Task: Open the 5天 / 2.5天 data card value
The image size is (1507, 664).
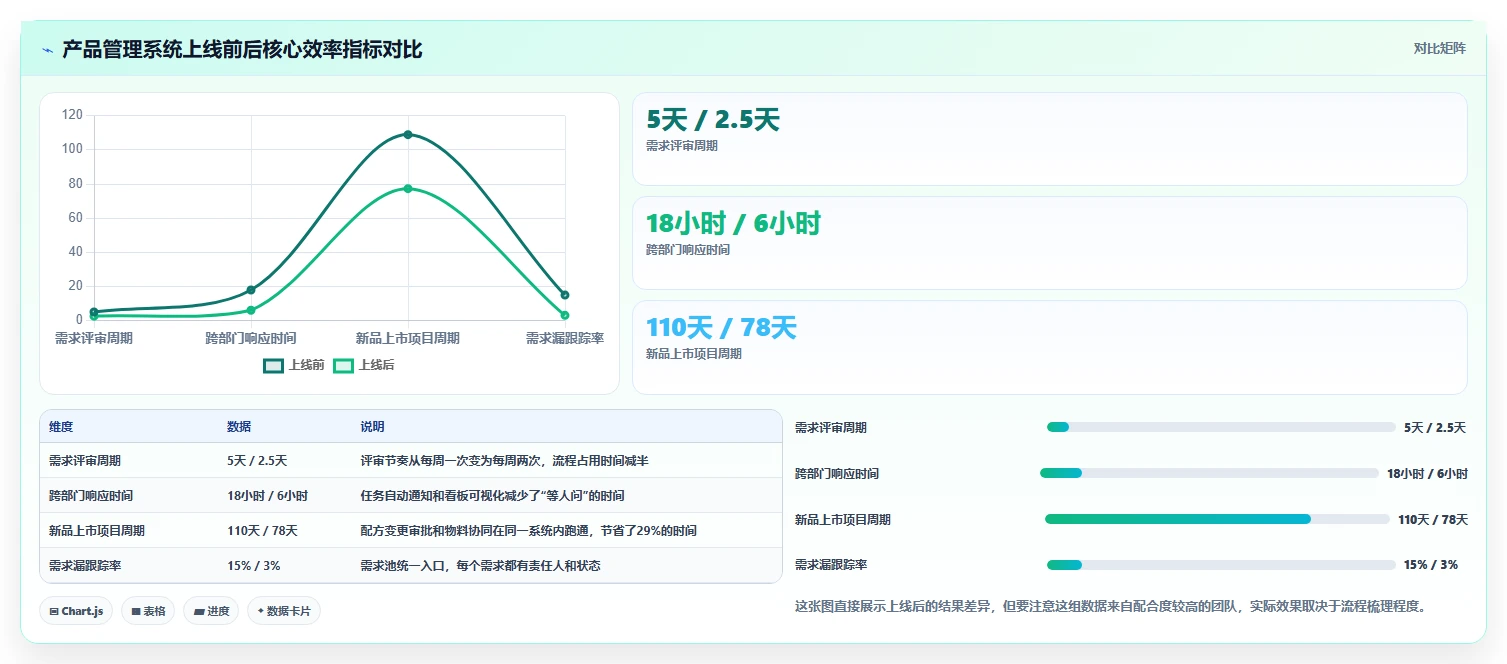Action: pyautogui.click(x=713, y=120)
